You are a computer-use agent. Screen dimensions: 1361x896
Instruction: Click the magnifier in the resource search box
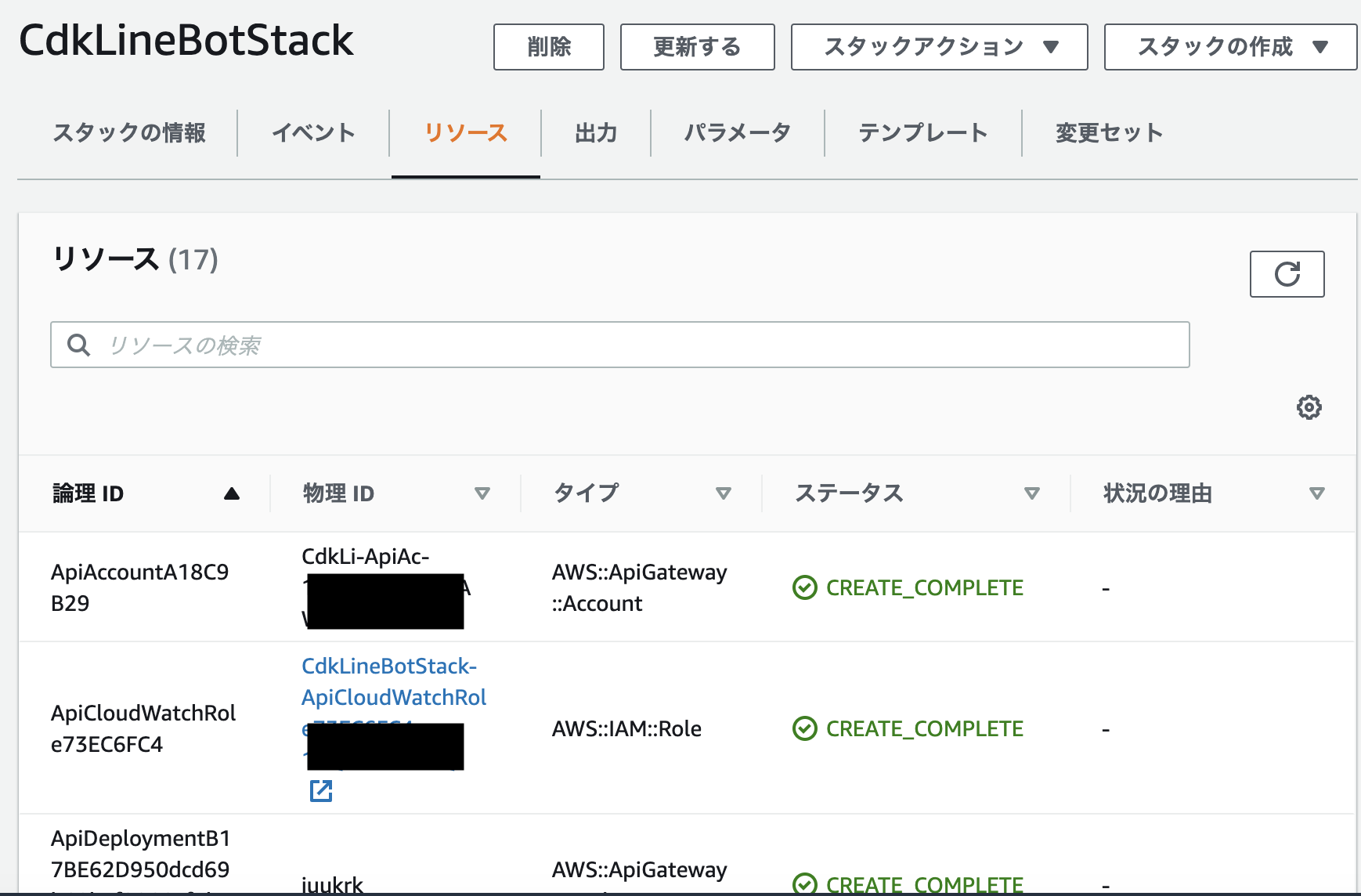[x=78, y=344]
